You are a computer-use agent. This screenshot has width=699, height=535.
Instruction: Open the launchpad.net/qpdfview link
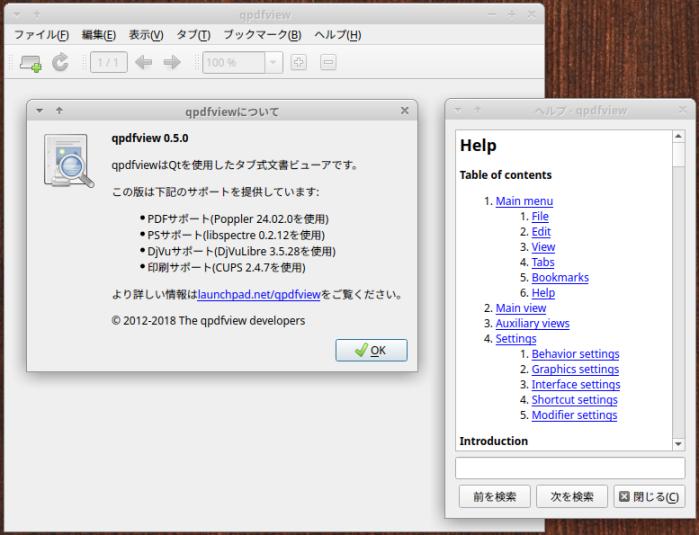coord(259,295)
